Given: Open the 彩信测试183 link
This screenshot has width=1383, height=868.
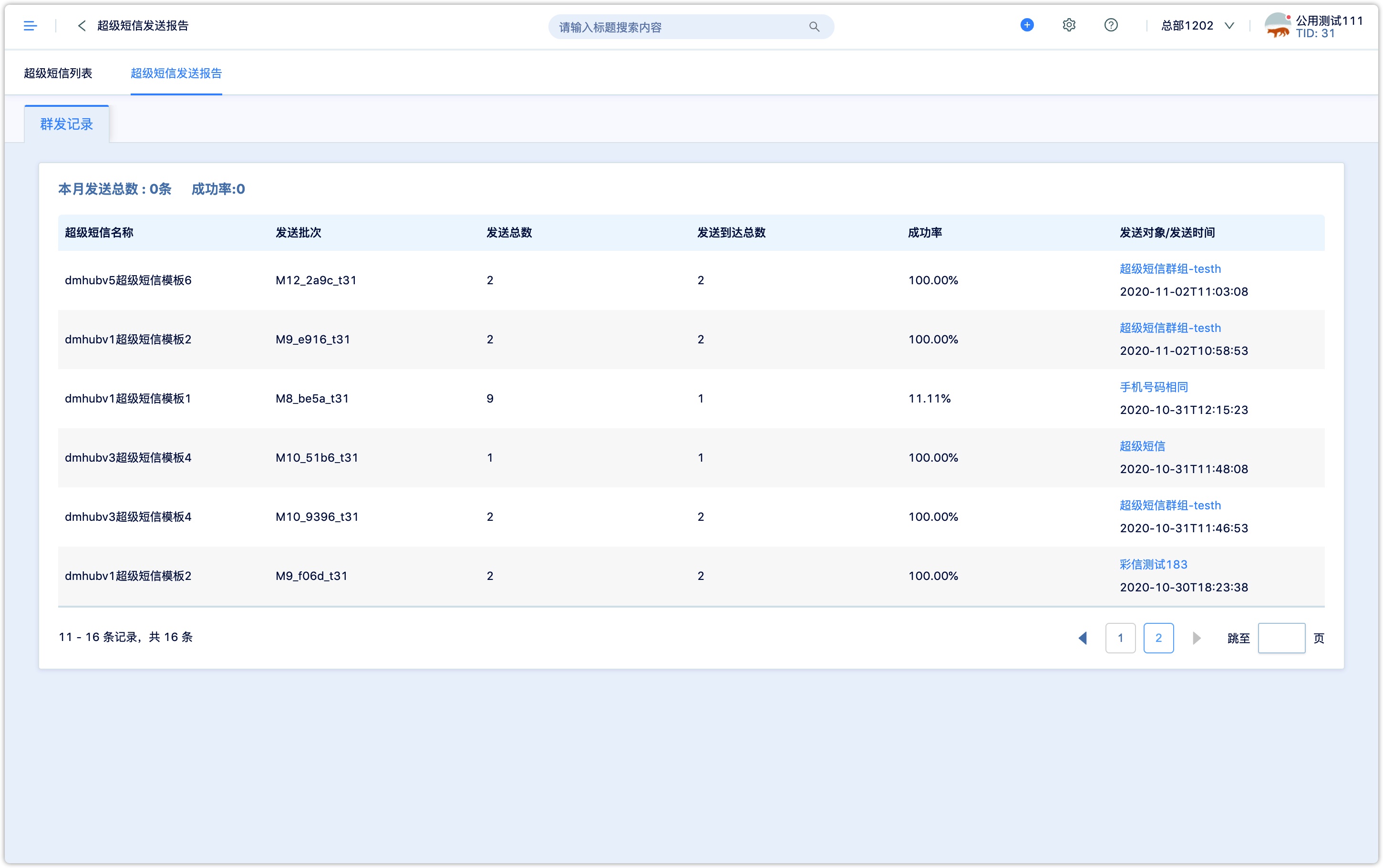Looking at the screenshot, I should [x=1153, y=564].
